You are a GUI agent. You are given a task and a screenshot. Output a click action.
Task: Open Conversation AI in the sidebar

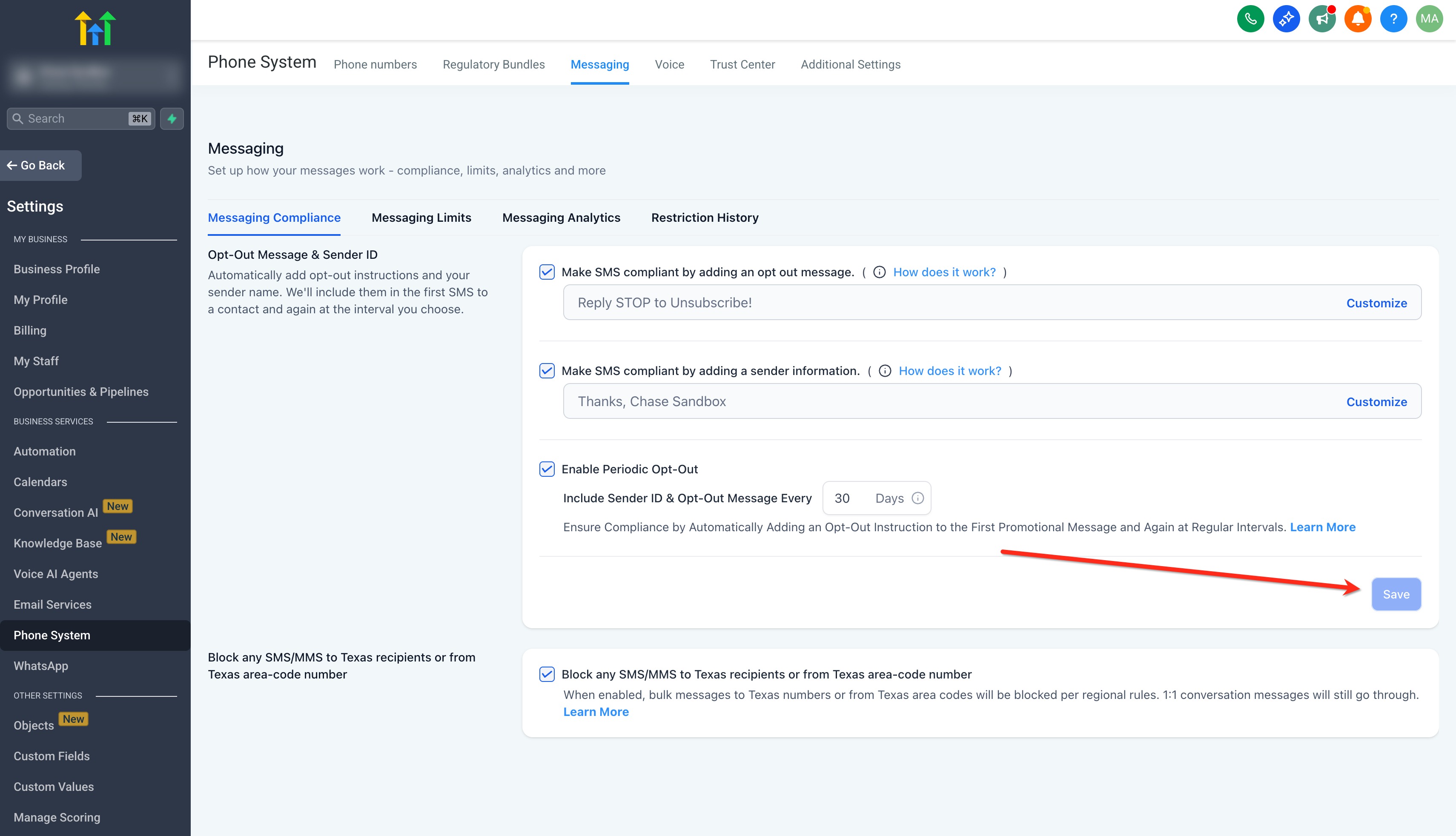click(56, 513)
